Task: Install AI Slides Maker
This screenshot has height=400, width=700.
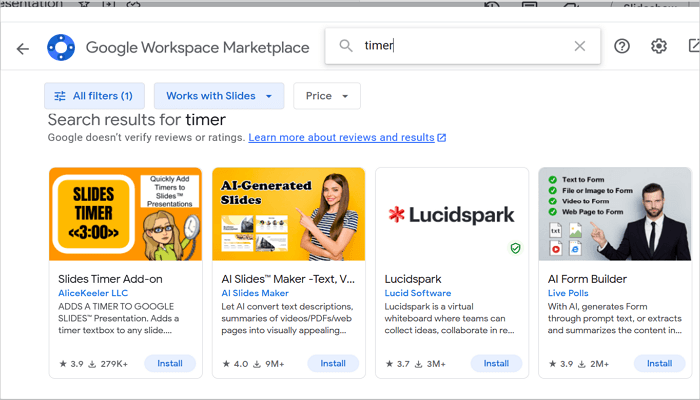Action: (x=333, y=363)
